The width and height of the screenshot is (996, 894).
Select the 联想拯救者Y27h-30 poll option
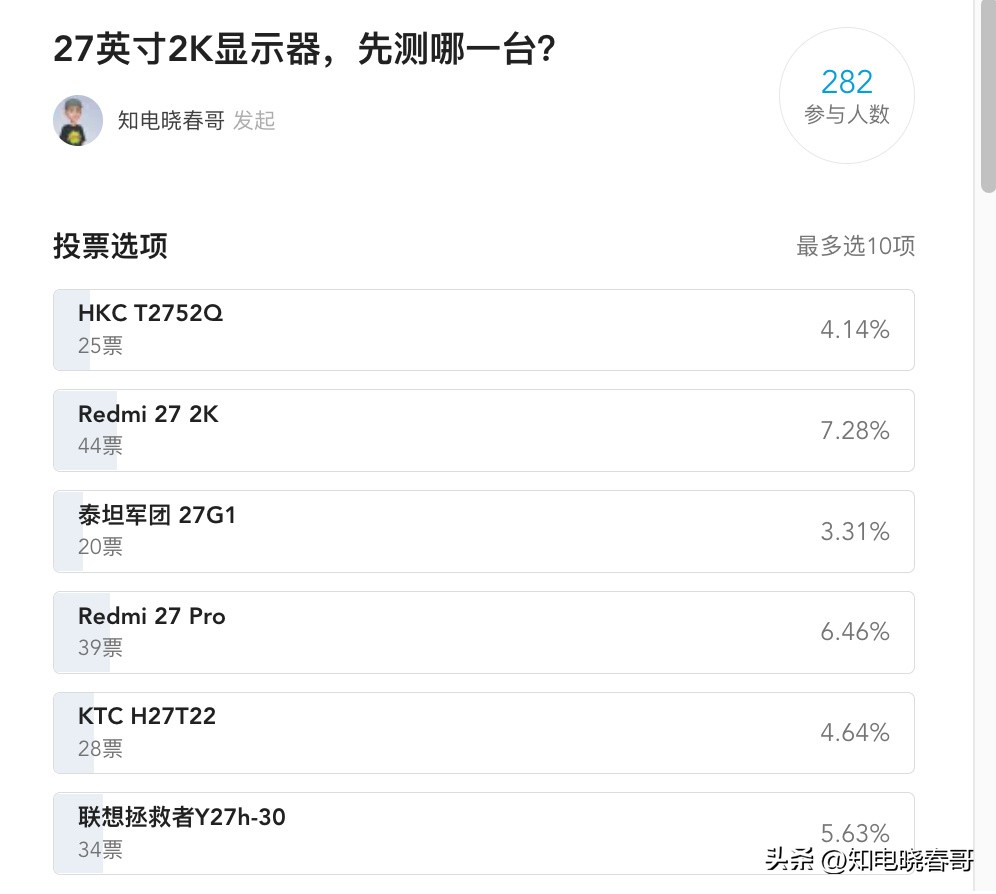483,832
